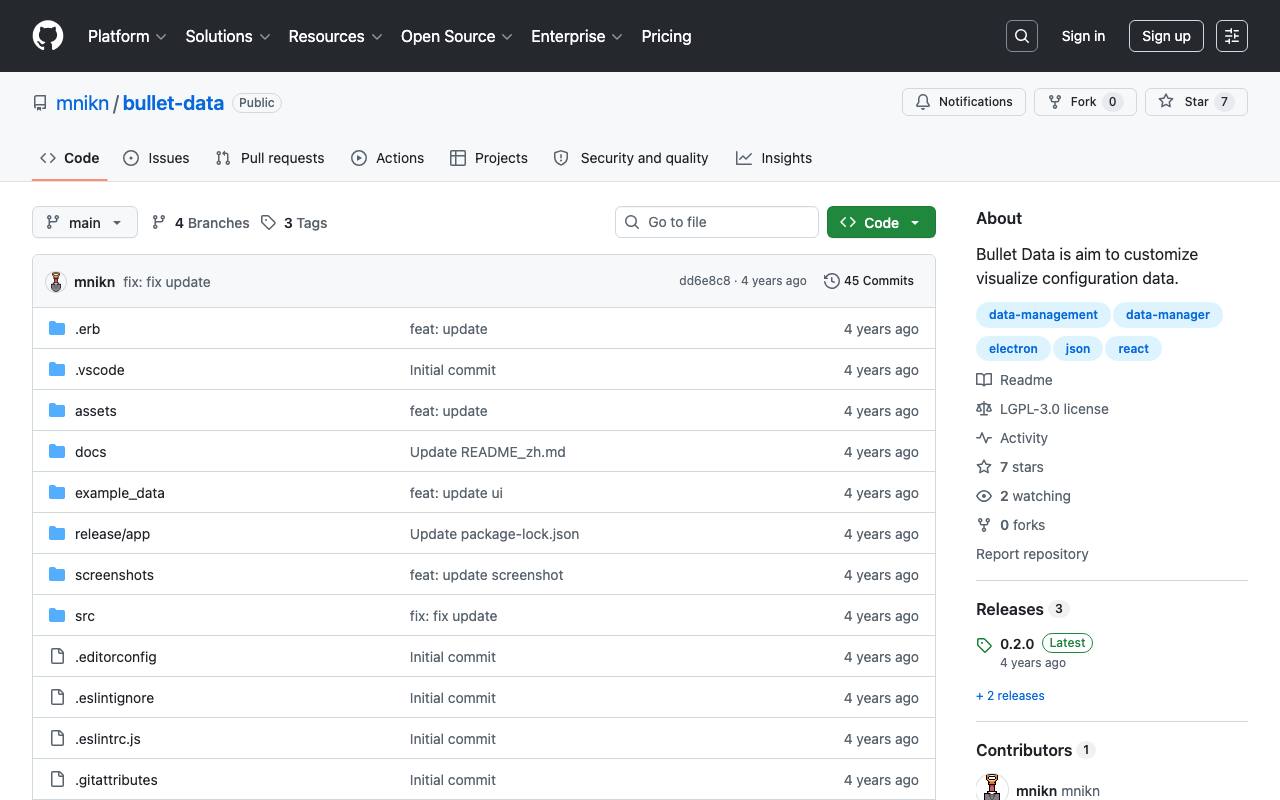Click the .gitattributes file icon
1280x800 pixels.
pyautogui.click(x=57, y=780)
